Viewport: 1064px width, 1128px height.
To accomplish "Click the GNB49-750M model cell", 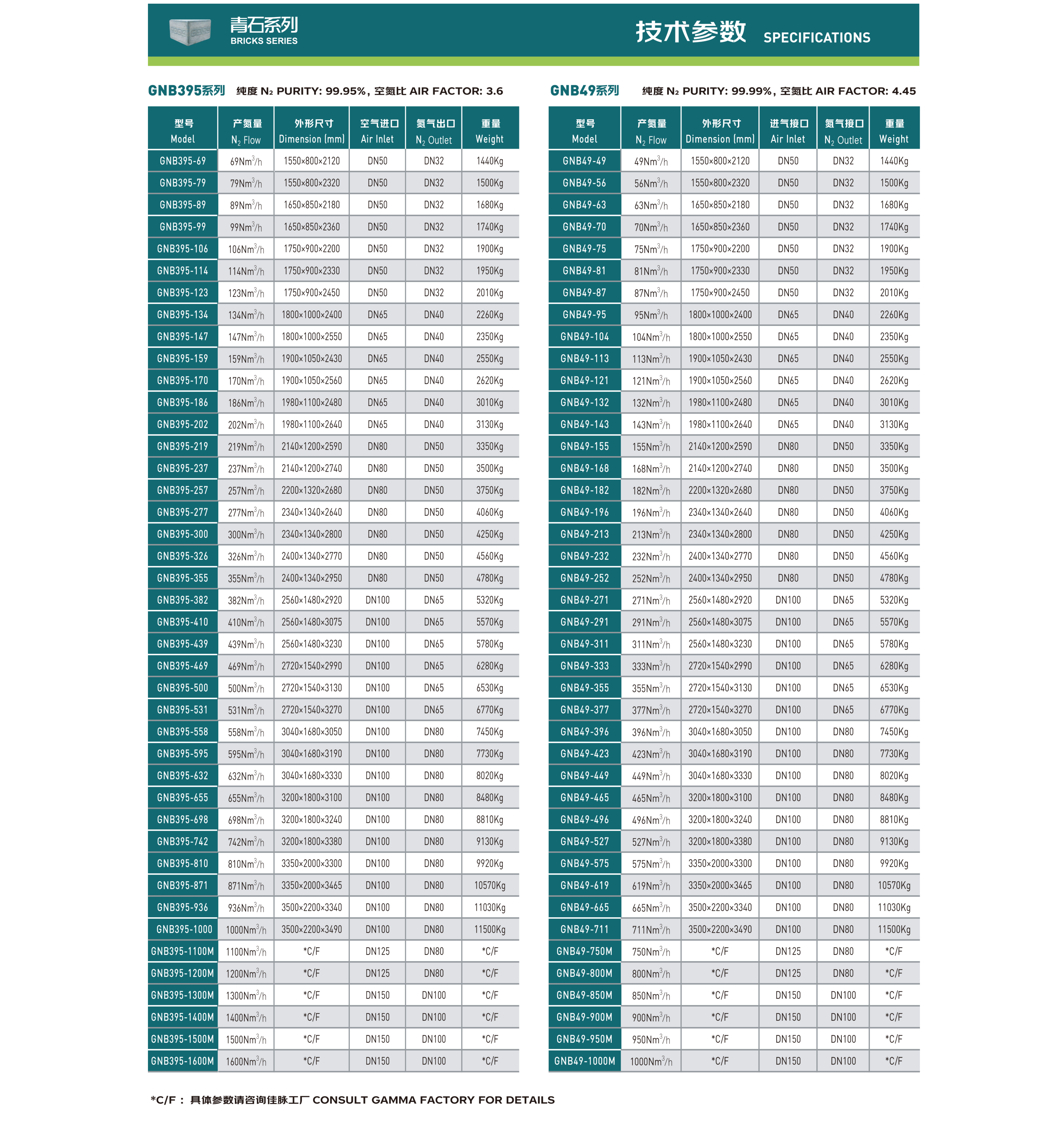I will click(x=584, y=952).
